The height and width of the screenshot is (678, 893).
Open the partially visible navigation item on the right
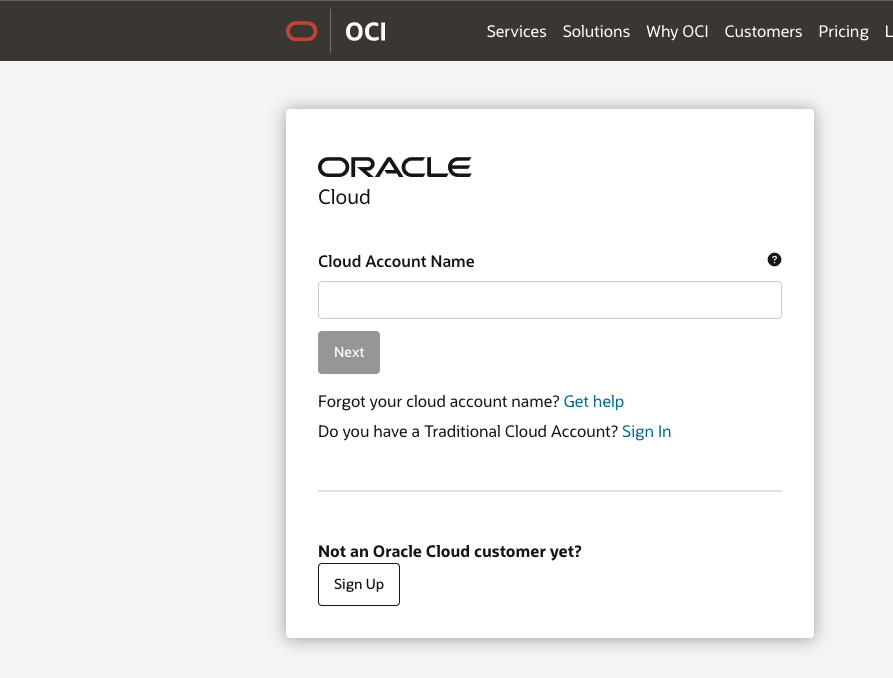[888, 31]
